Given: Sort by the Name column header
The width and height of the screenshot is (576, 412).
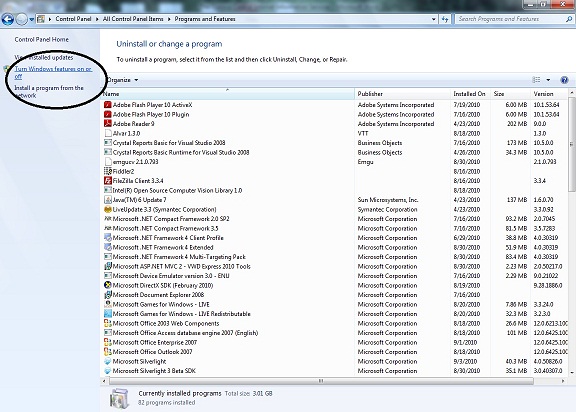Looking at the screenshot, I should 228,94.
